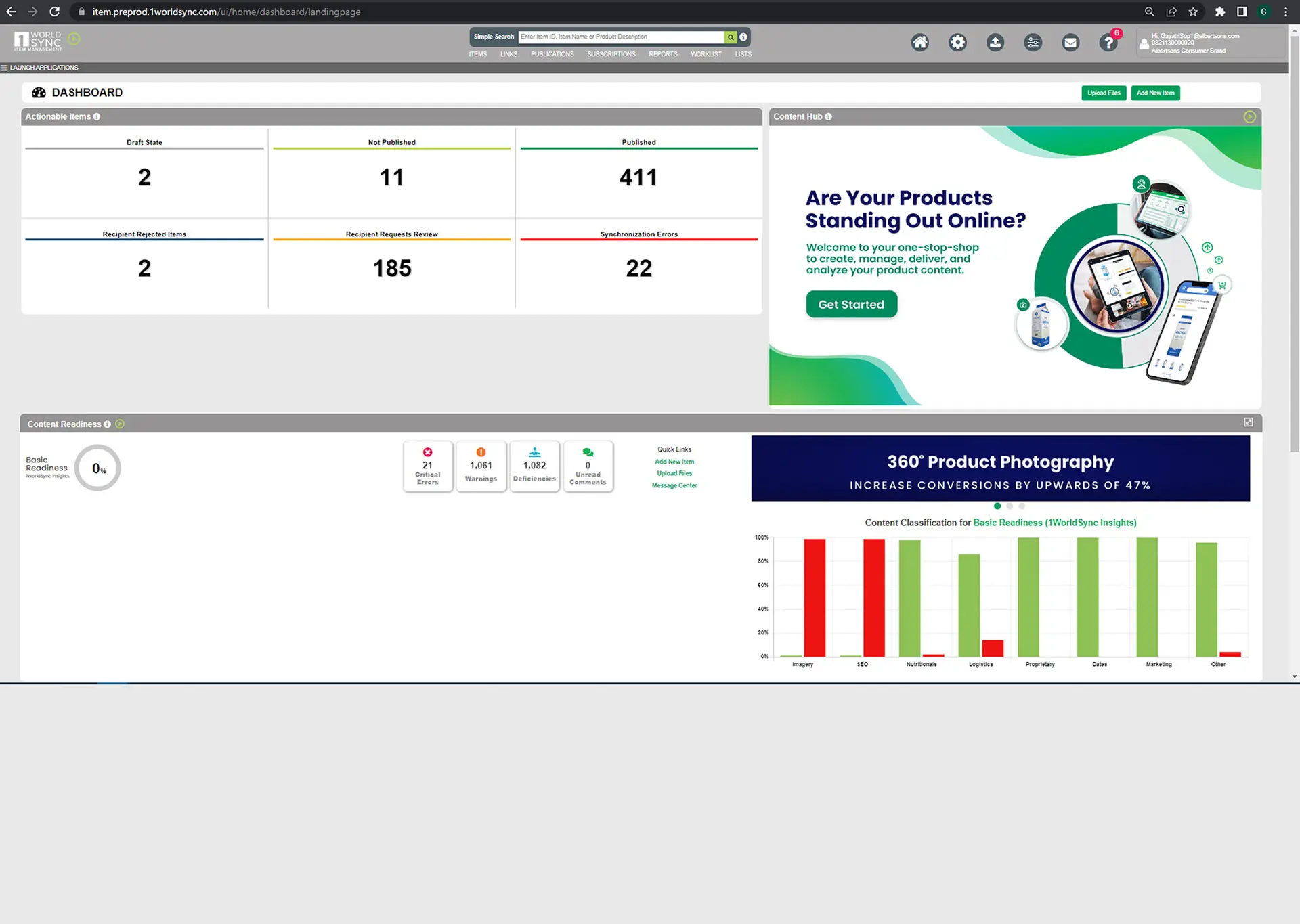Viewport: 1300px width, 924px height.
Task: Open the Content Readiness collapse arrow
Action: (120, 423)
